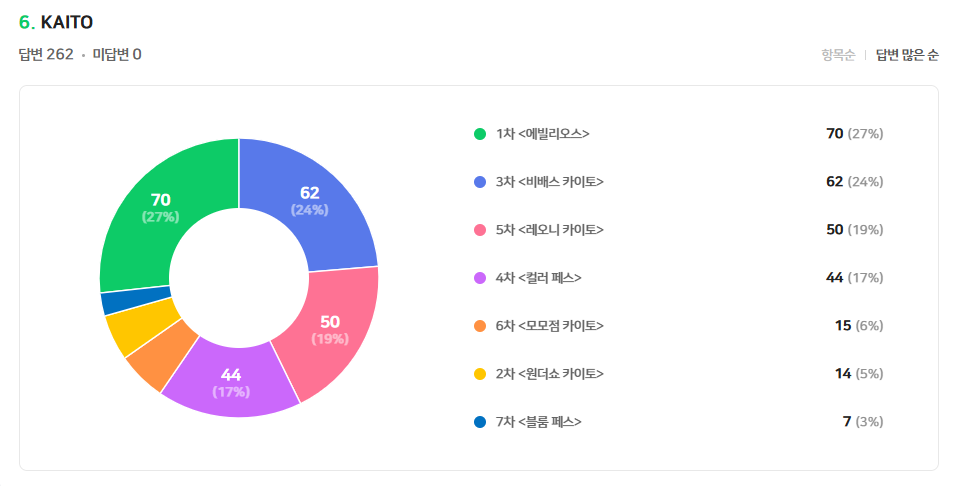
Task: Click dark blue legend dot for 7차 블룸 페스
Action: tap(480, 422)
